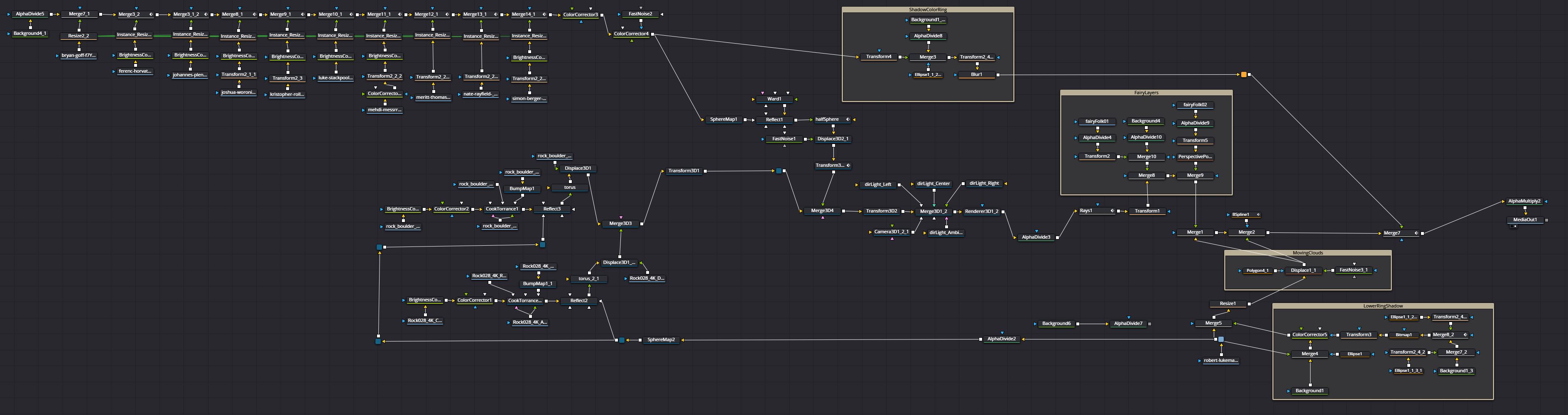Click the Reflect2 node
This screenshot has height=415, width=1568.
click(579, 300)
